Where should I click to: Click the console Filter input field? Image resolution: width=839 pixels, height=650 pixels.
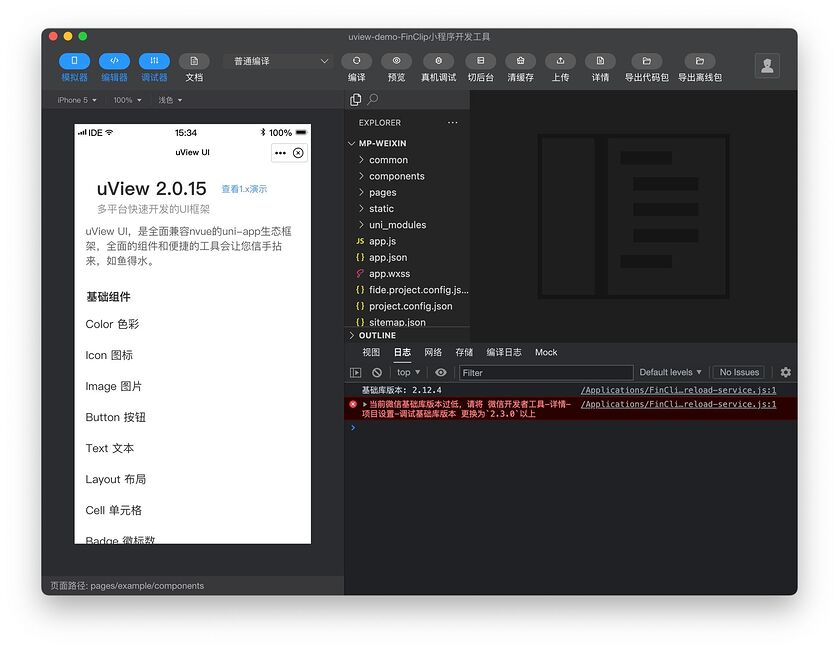point(546,372)
